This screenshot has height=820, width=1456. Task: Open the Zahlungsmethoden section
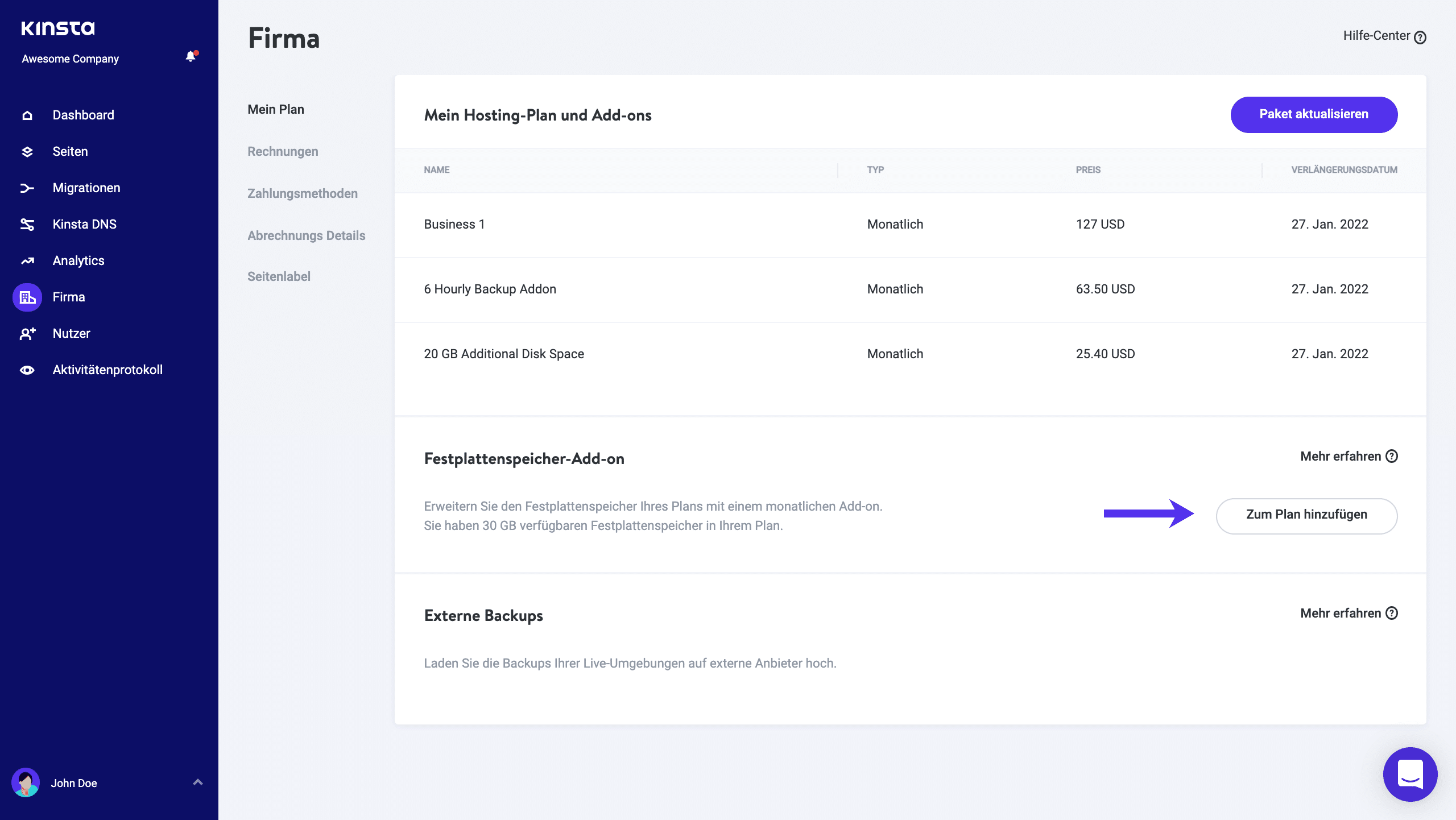(302, 193)
